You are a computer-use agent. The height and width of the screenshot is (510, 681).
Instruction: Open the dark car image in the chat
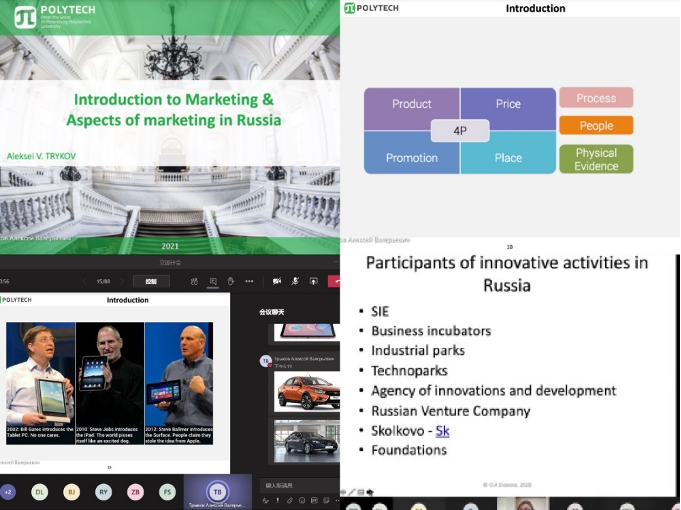click(307, 440)
